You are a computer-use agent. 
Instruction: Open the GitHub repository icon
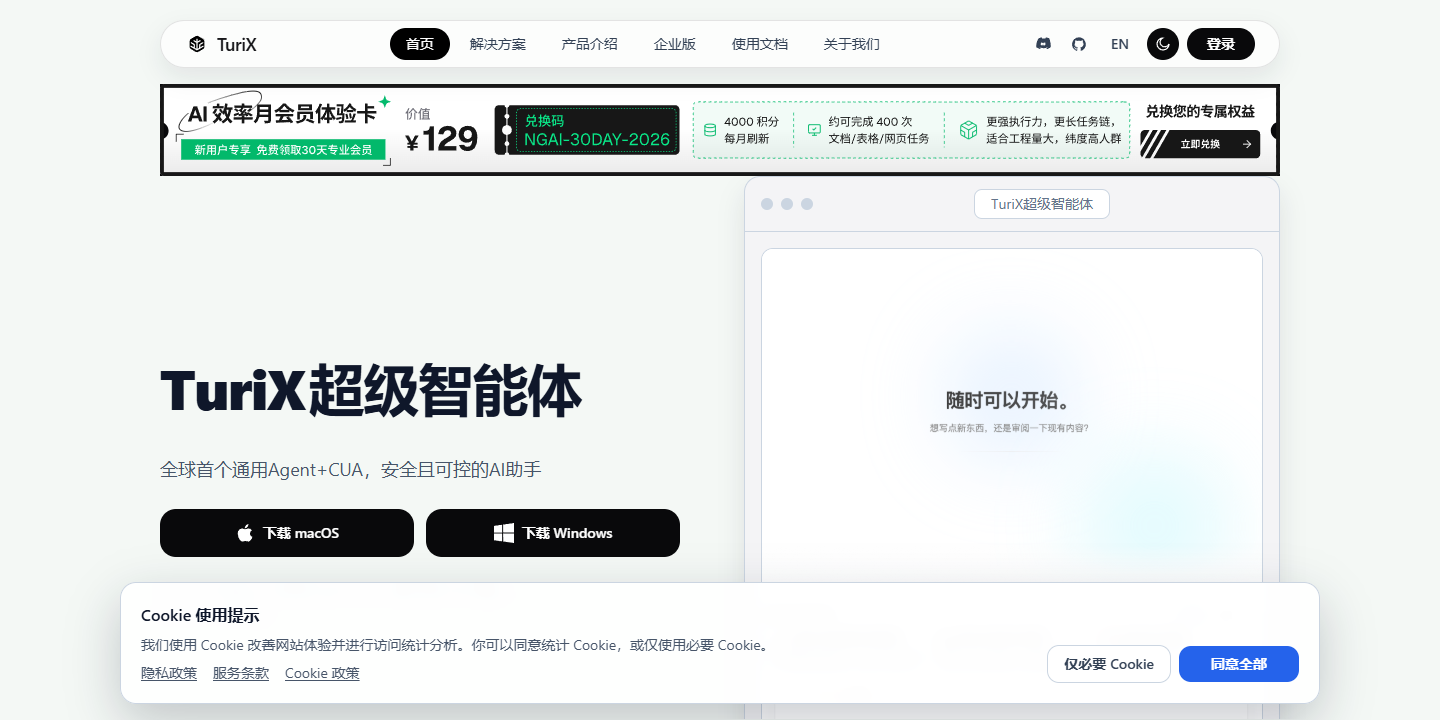[x=1079, y=44]
